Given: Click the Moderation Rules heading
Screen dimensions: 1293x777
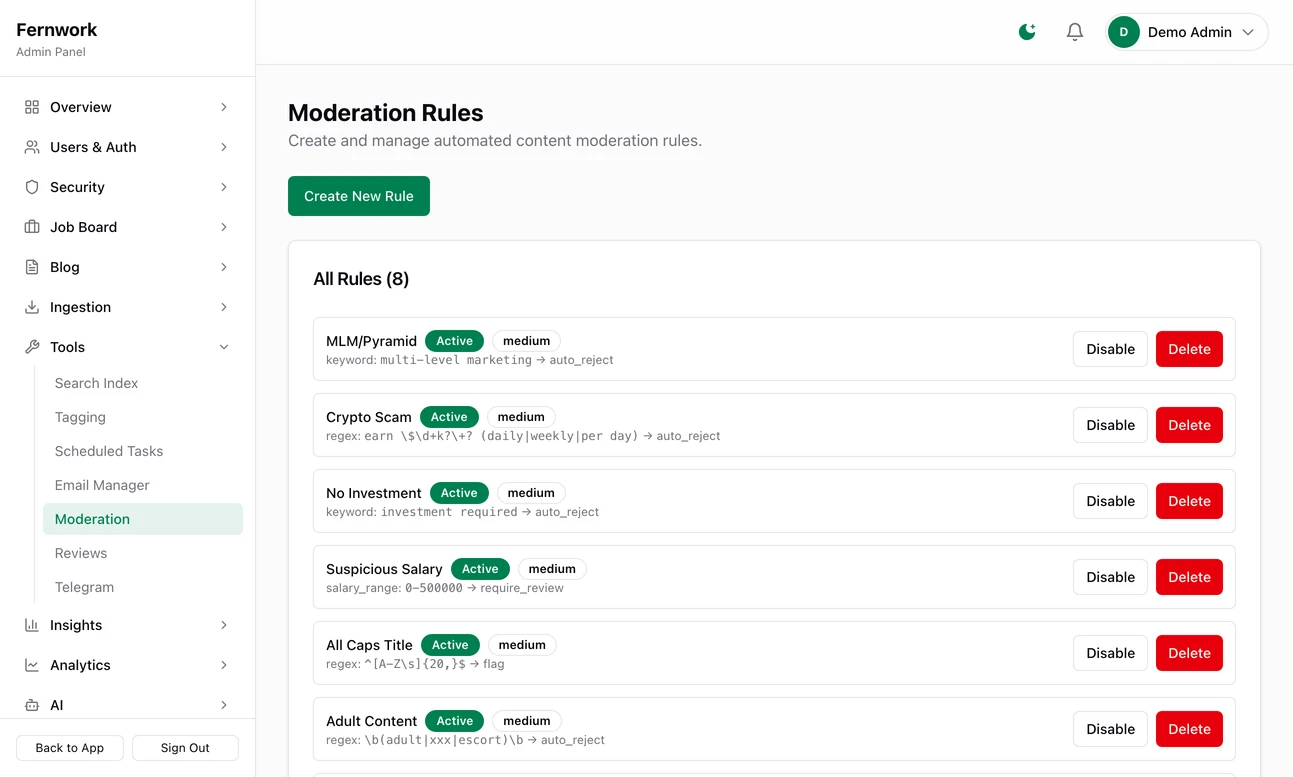Looking at the screenshot, I should coord(386,113).
